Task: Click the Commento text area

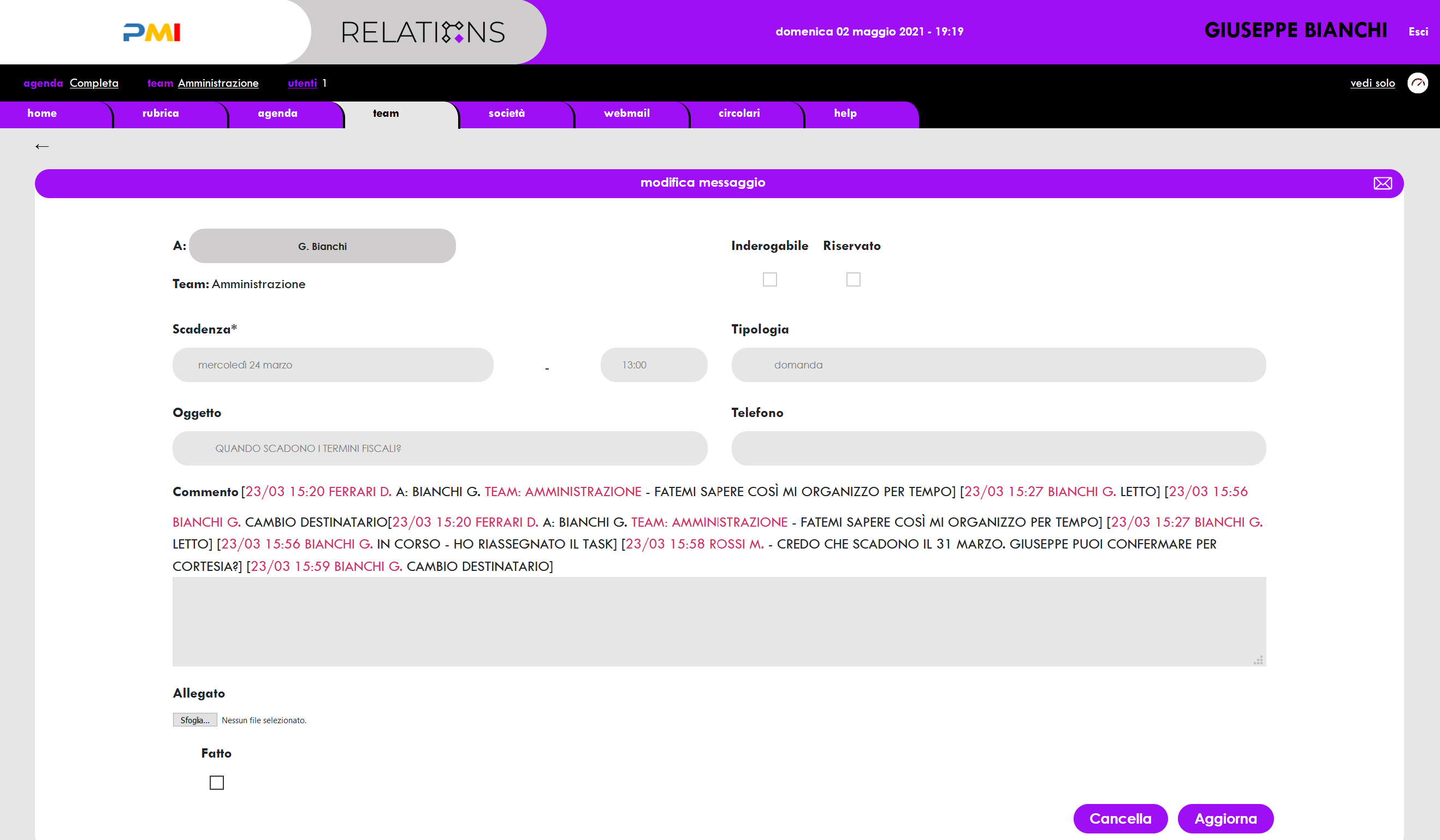Action: (719, 621)
